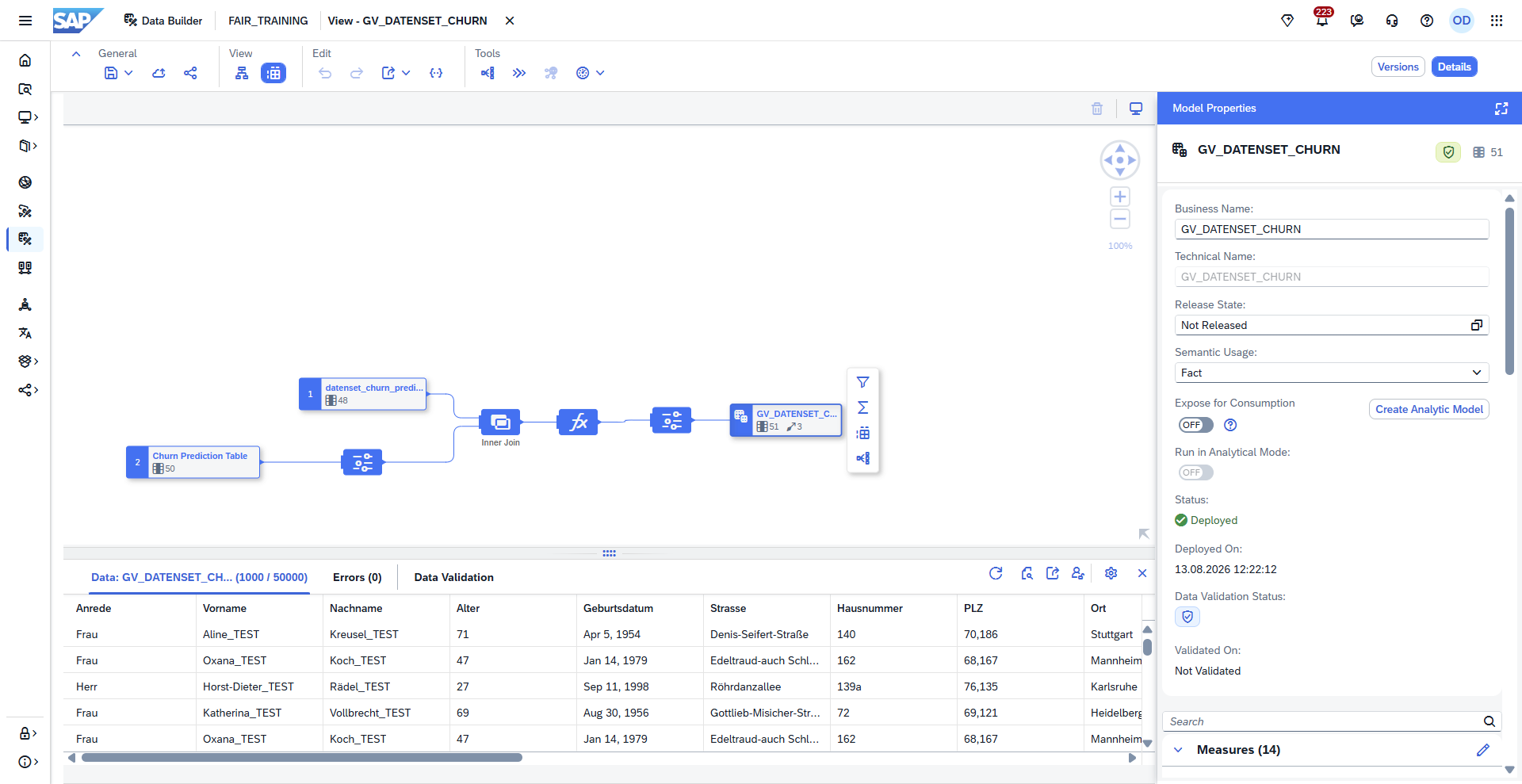
Task: Click the Details button
Action: [x=1455, y=67]
